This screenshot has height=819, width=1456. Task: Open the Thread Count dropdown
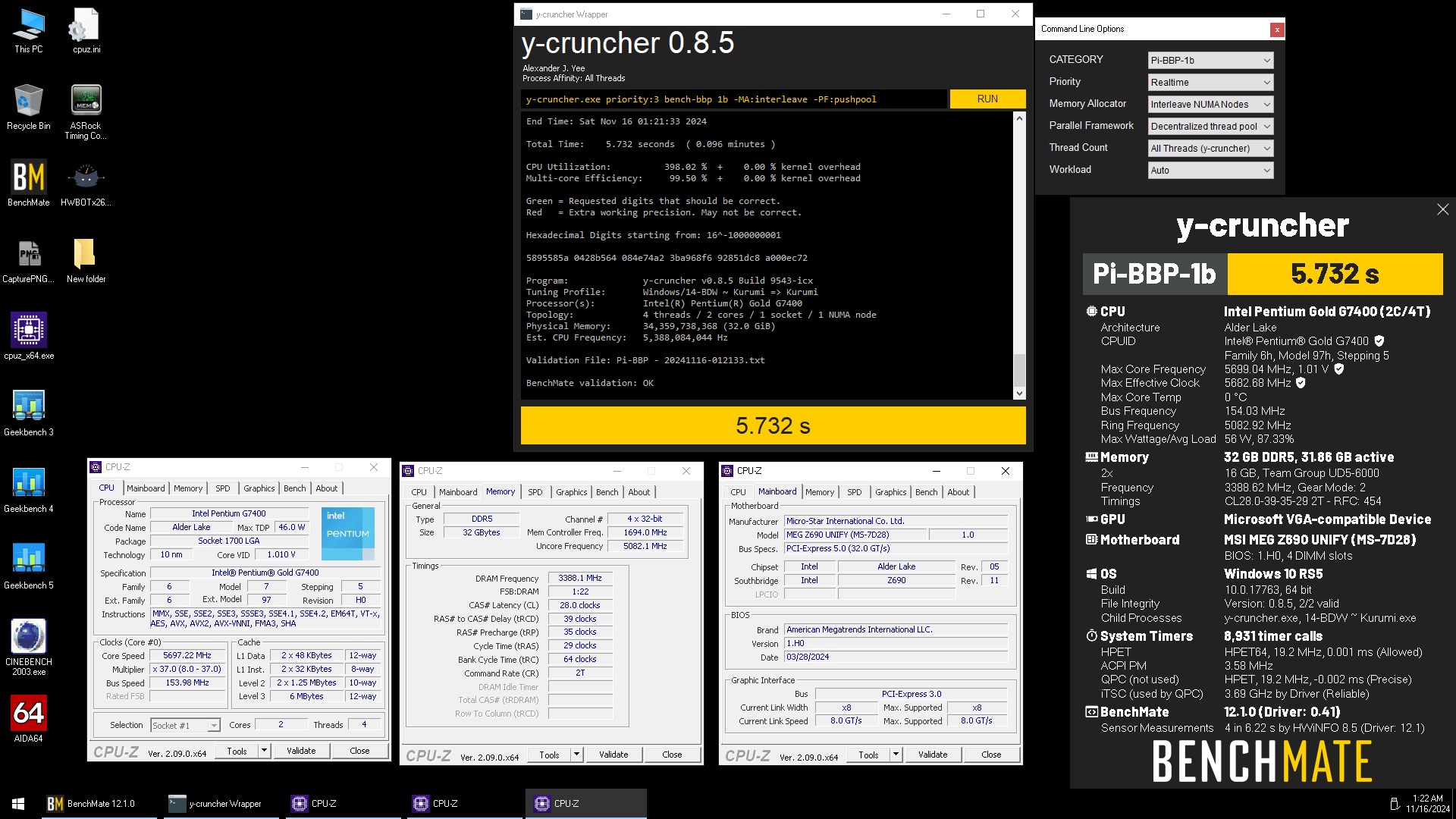tap(1210, 148)
